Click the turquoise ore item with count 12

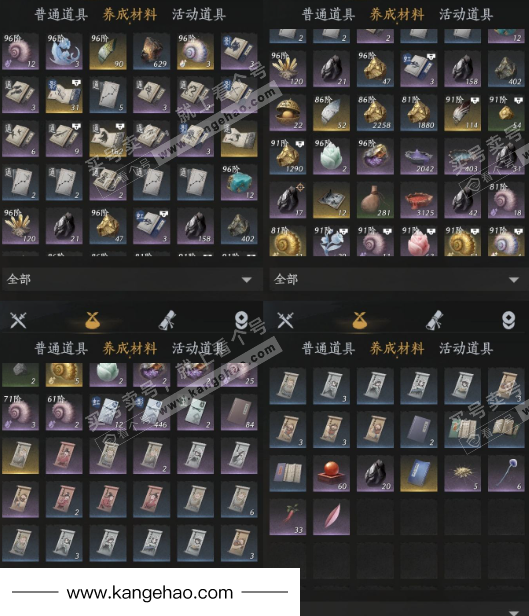point(239,183)
